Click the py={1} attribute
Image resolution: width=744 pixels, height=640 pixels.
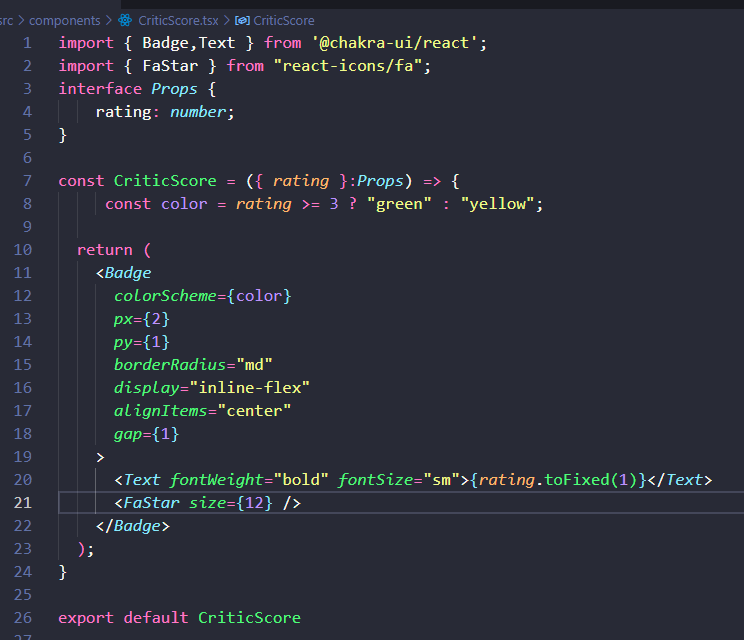[x=141, y=342]
